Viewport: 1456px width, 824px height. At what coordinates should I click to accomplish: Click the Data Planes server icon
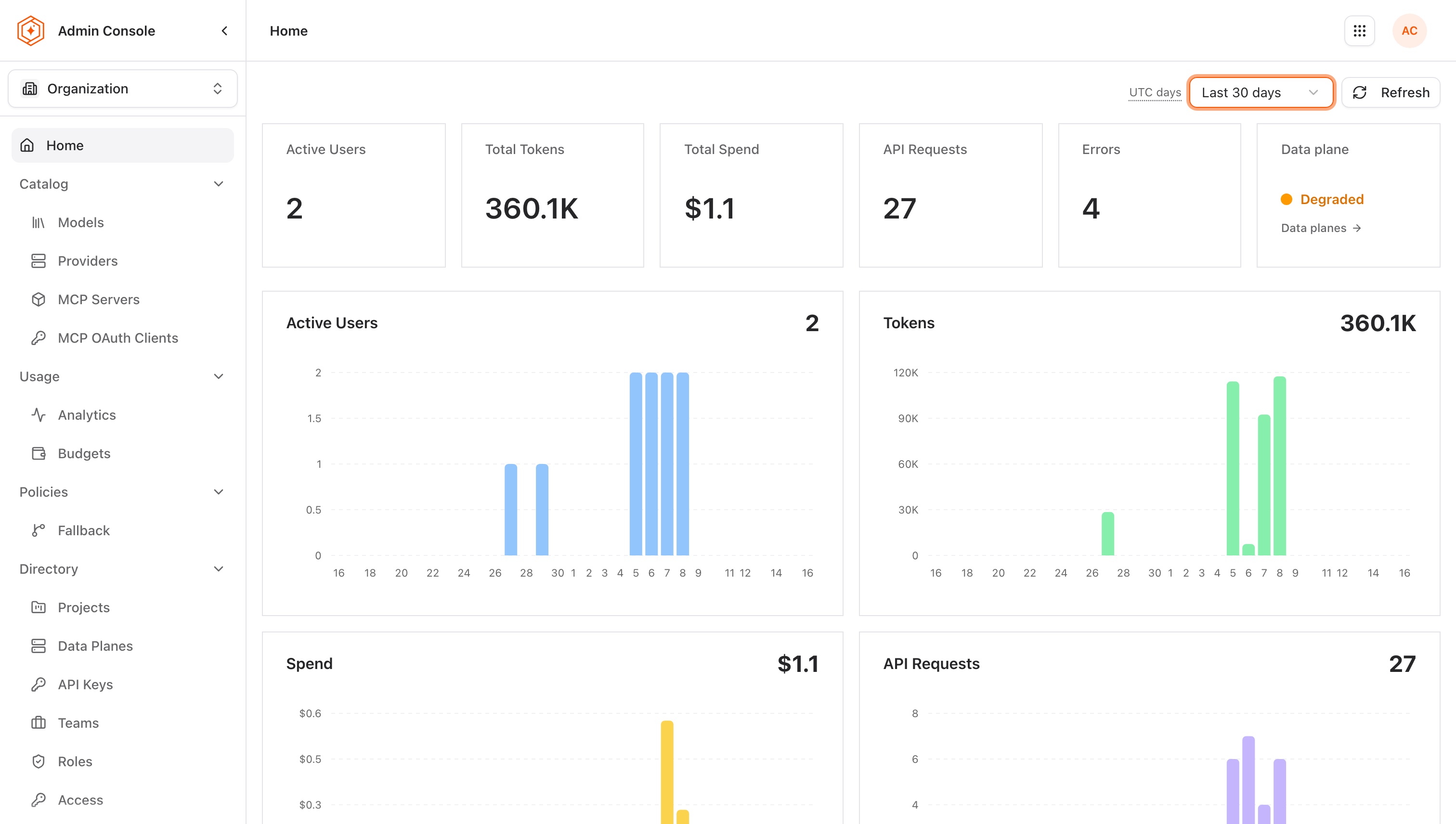coord(39,646)
